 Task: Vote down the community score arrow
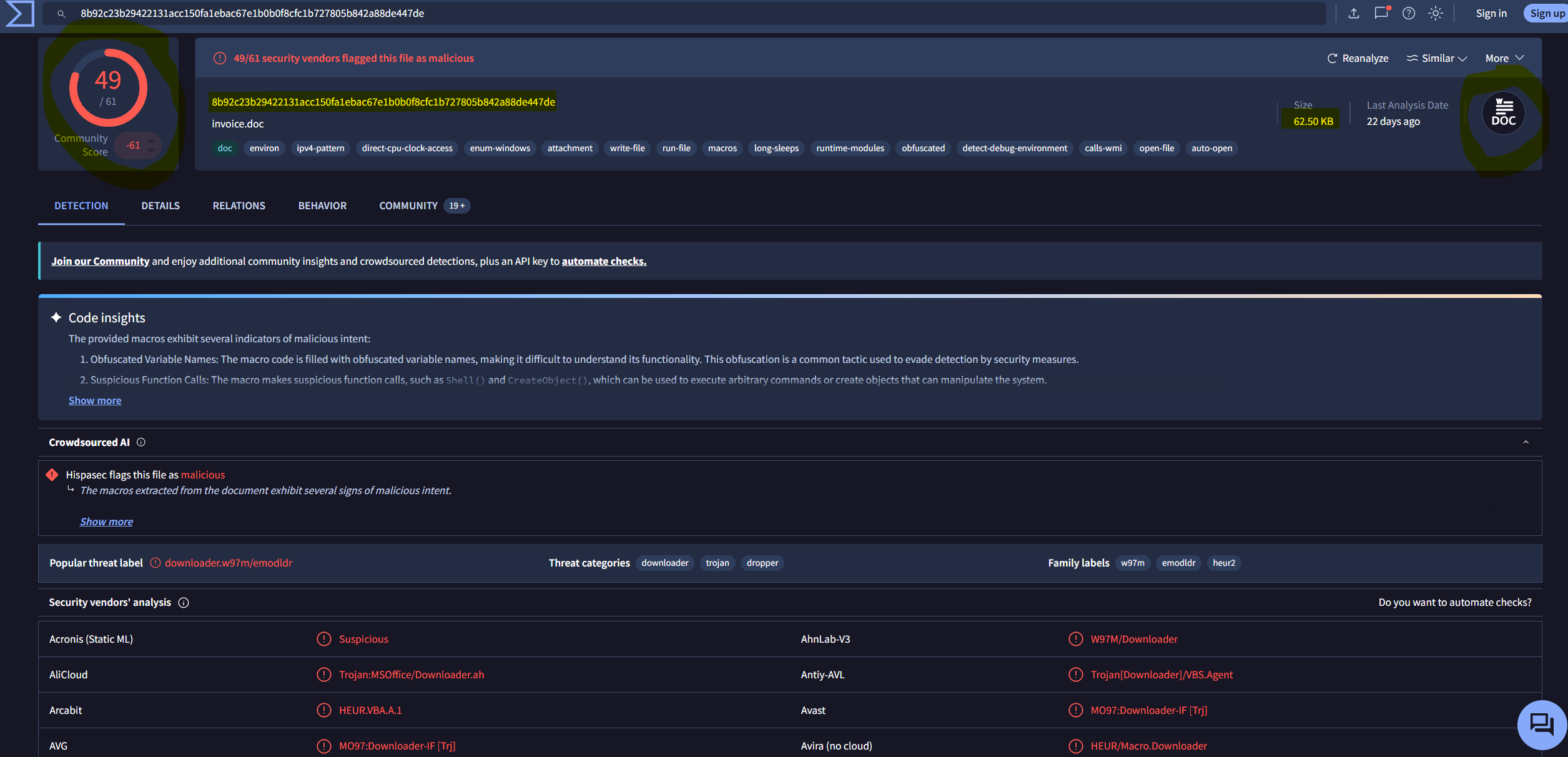pos(150,151)
